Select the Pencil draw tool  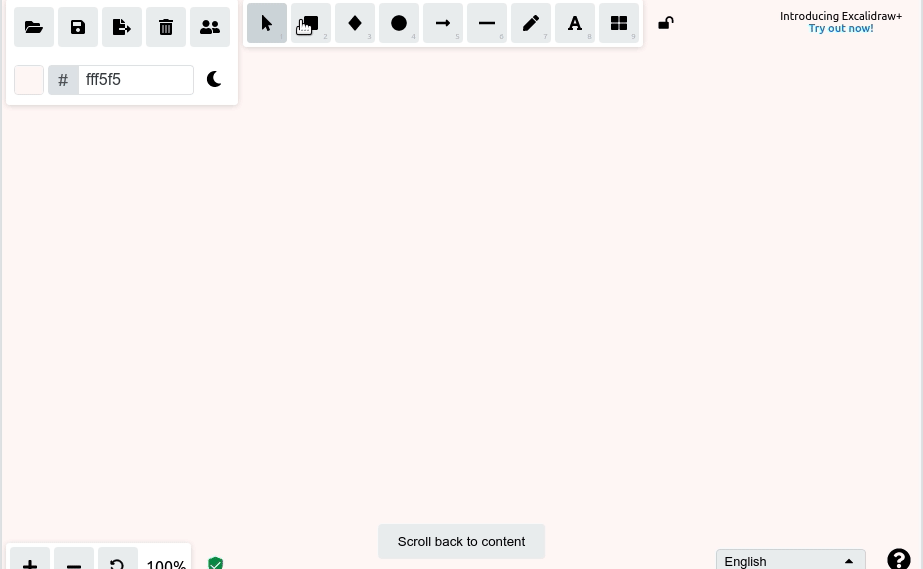531,23
